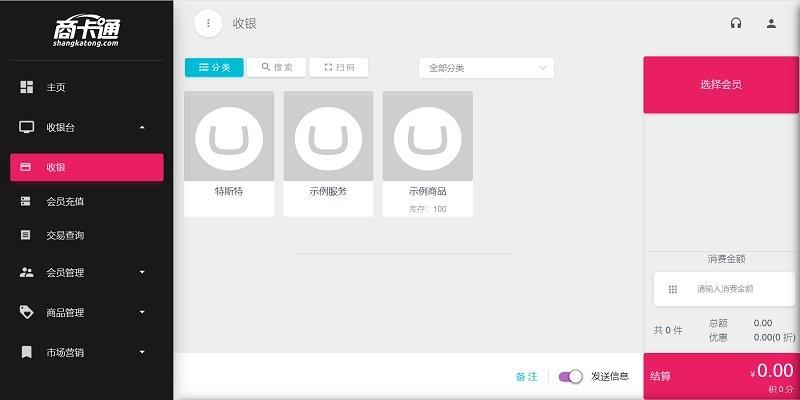Viewport: 800px width, 400px height.
Task: Click the three-dot menu icon beside 收银
Action: pyautogui.click(x=208, y=23)
